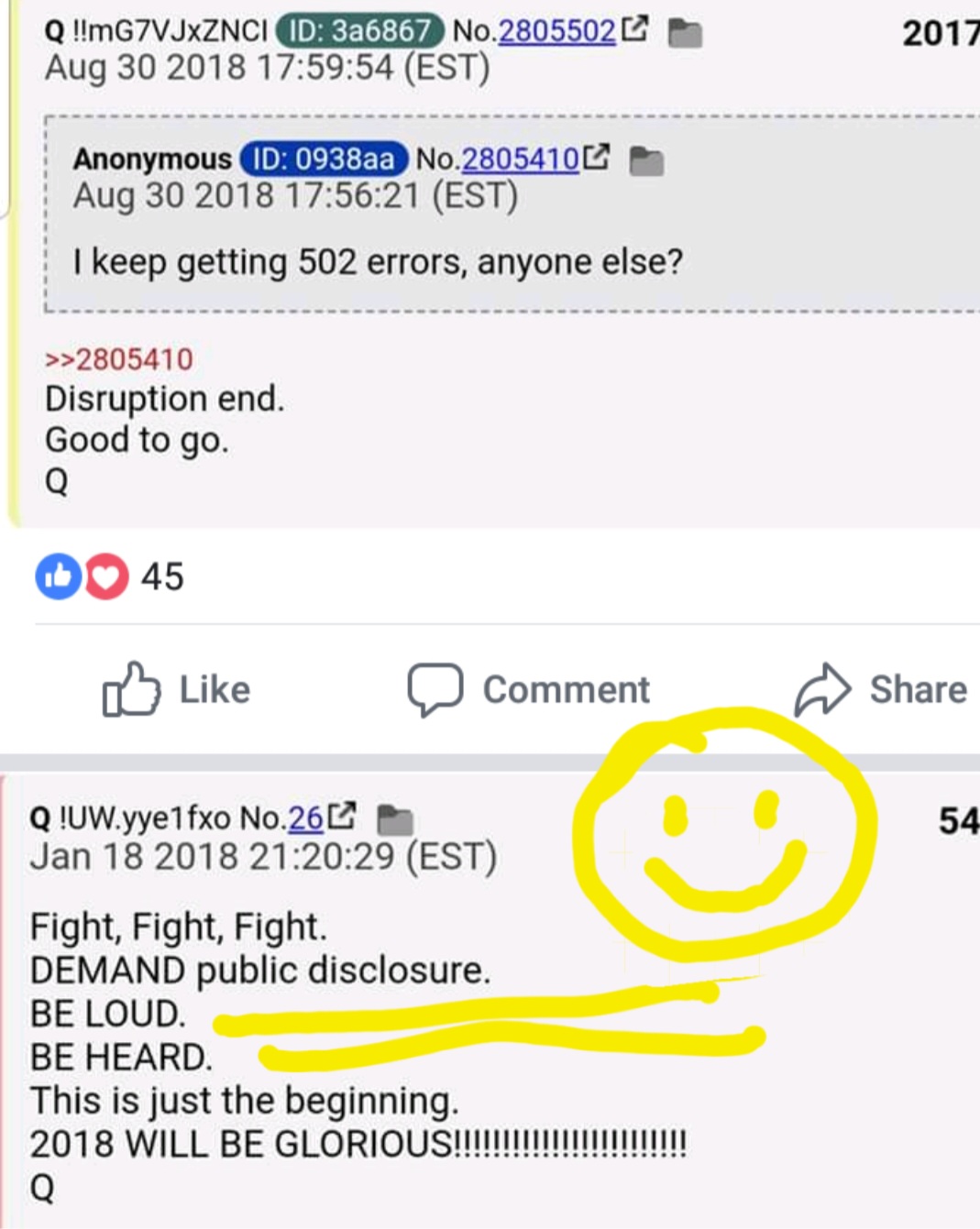Click external link icon beside No.2805502
The height and width of the screenshot is (1229, 980).
634,29
